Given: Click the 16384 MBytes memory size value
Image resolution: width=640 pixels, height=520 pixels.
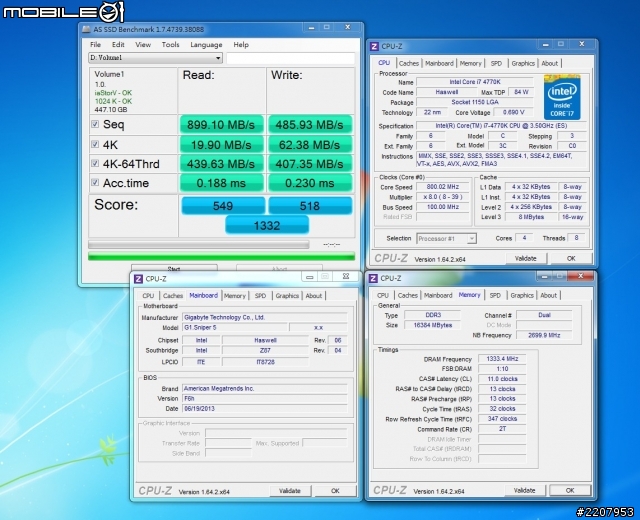Looking at the screenshot, I should click(433, 325).
